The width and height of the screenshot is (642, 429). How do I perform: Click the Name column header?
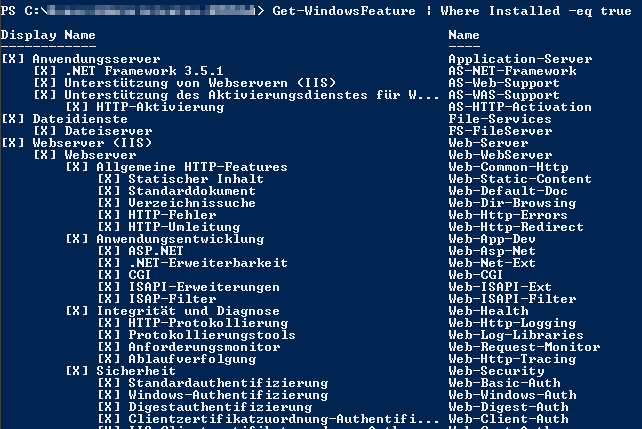[x=465, y=35]
